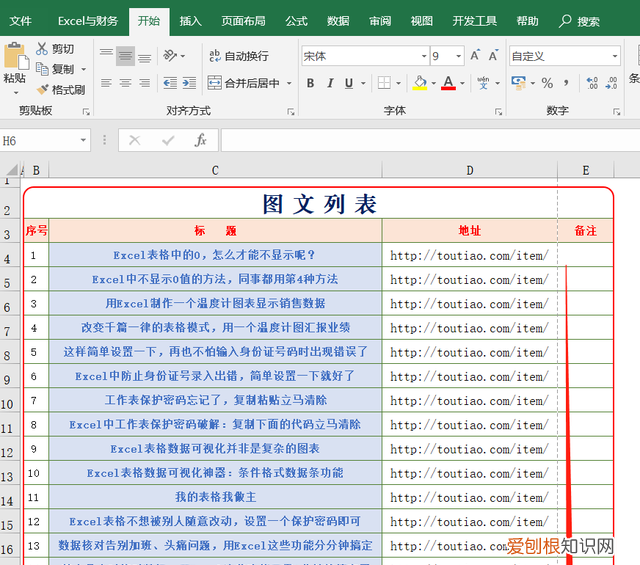Open borders dropdown arrow

coord(398,83)
